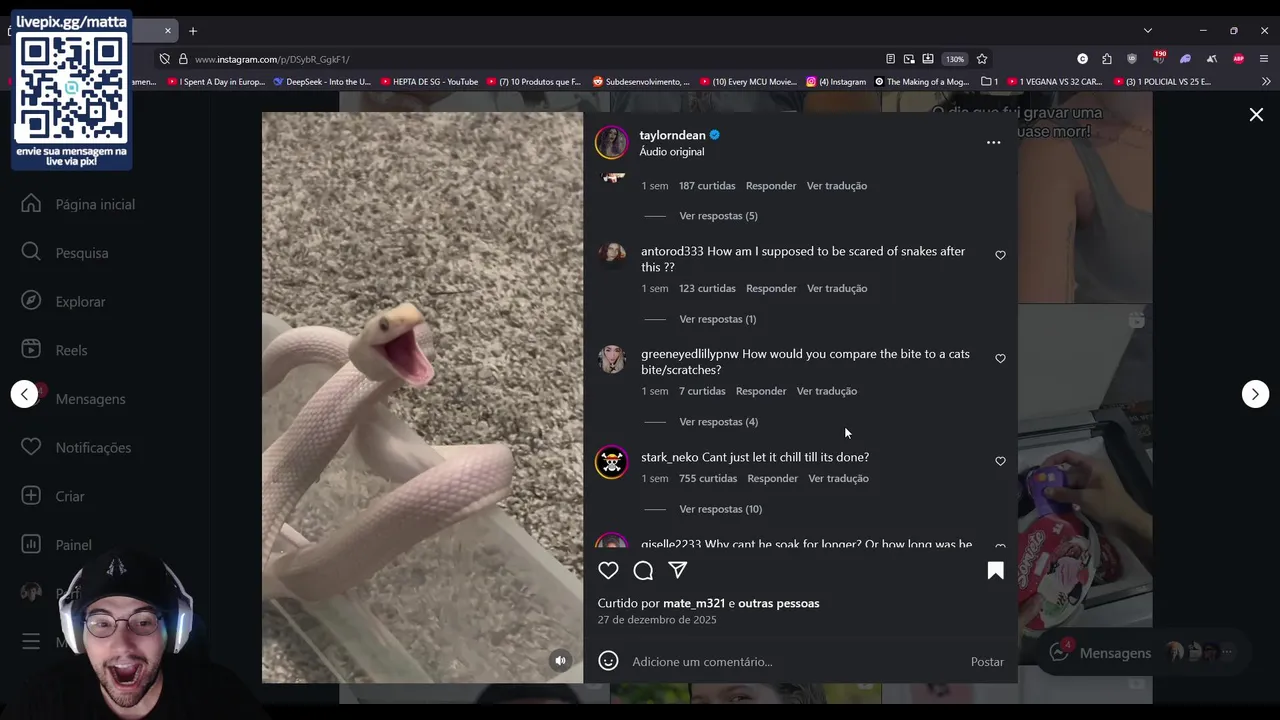This screenshot has width=1280, height=720.
Task: Go to the next post arrow
Action: (1255, 394)
